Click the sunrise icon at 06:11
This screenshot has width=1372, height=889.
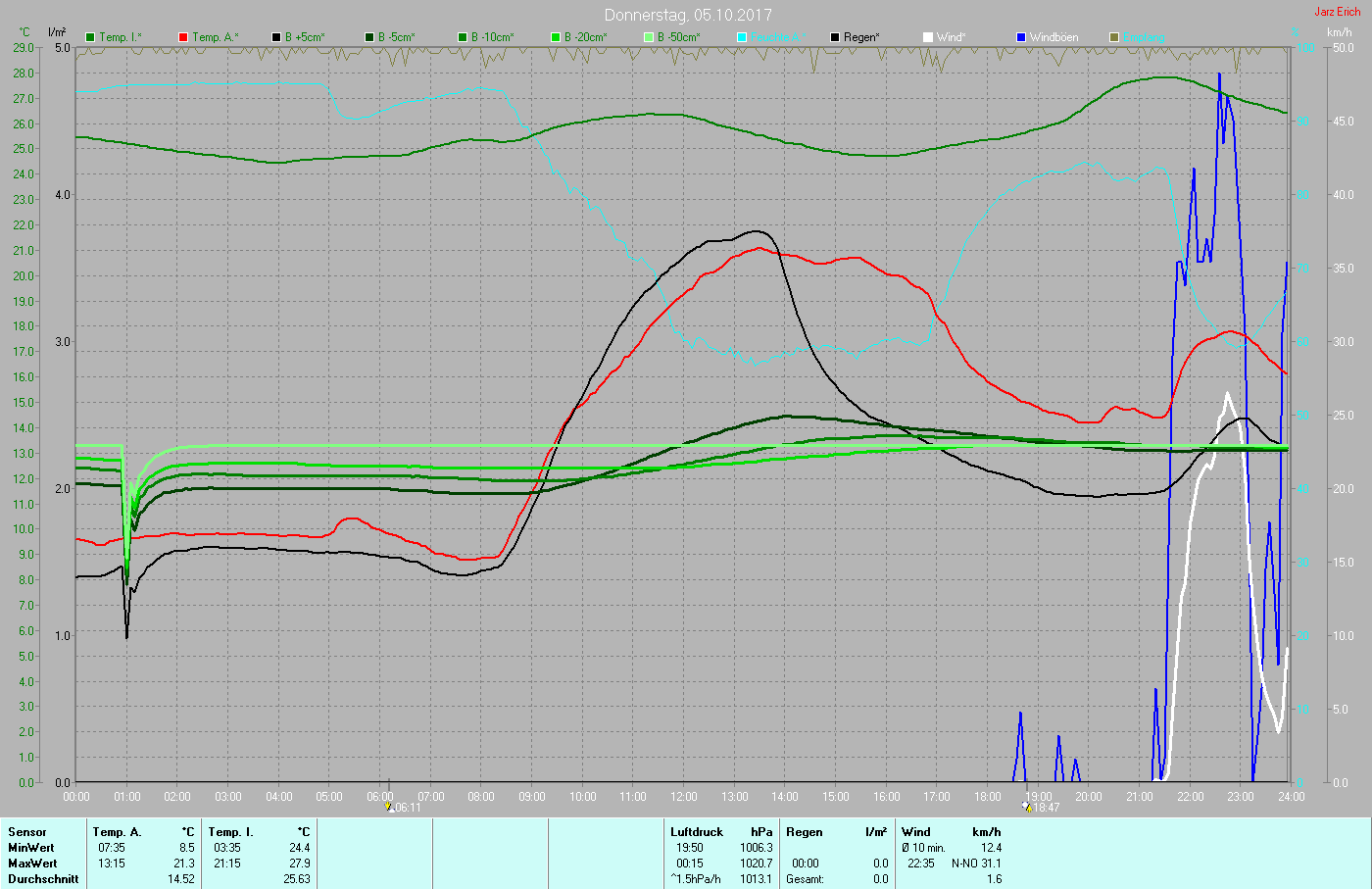coord(390,807)
